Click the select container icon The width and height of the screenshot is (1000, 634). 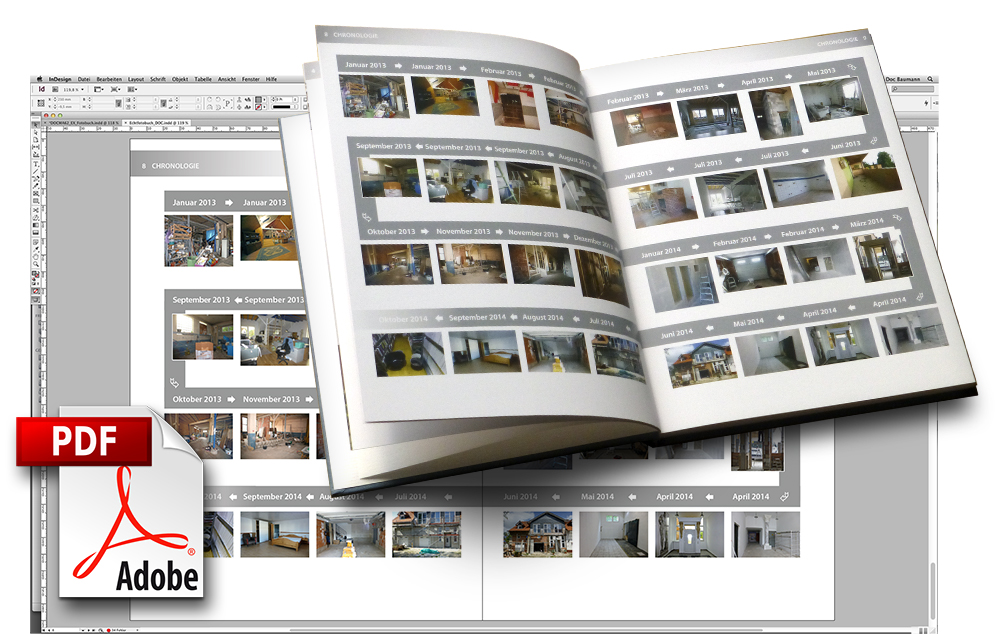(x=239, y=100)
